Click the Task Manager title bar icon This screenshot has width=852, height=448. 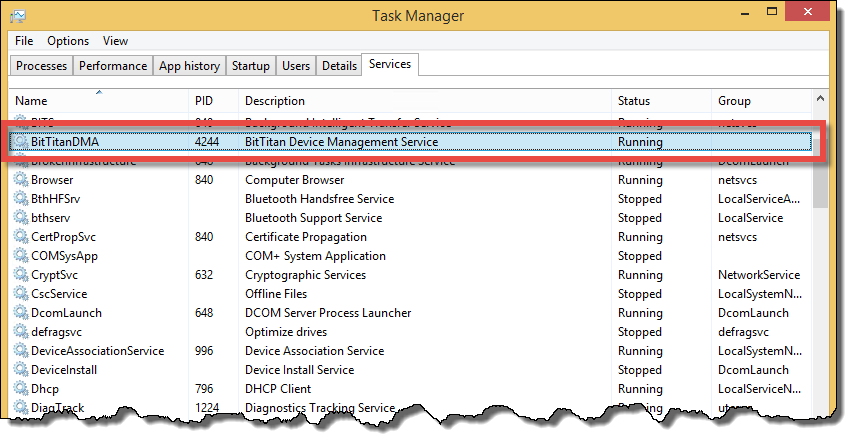[x=18, y=16]
